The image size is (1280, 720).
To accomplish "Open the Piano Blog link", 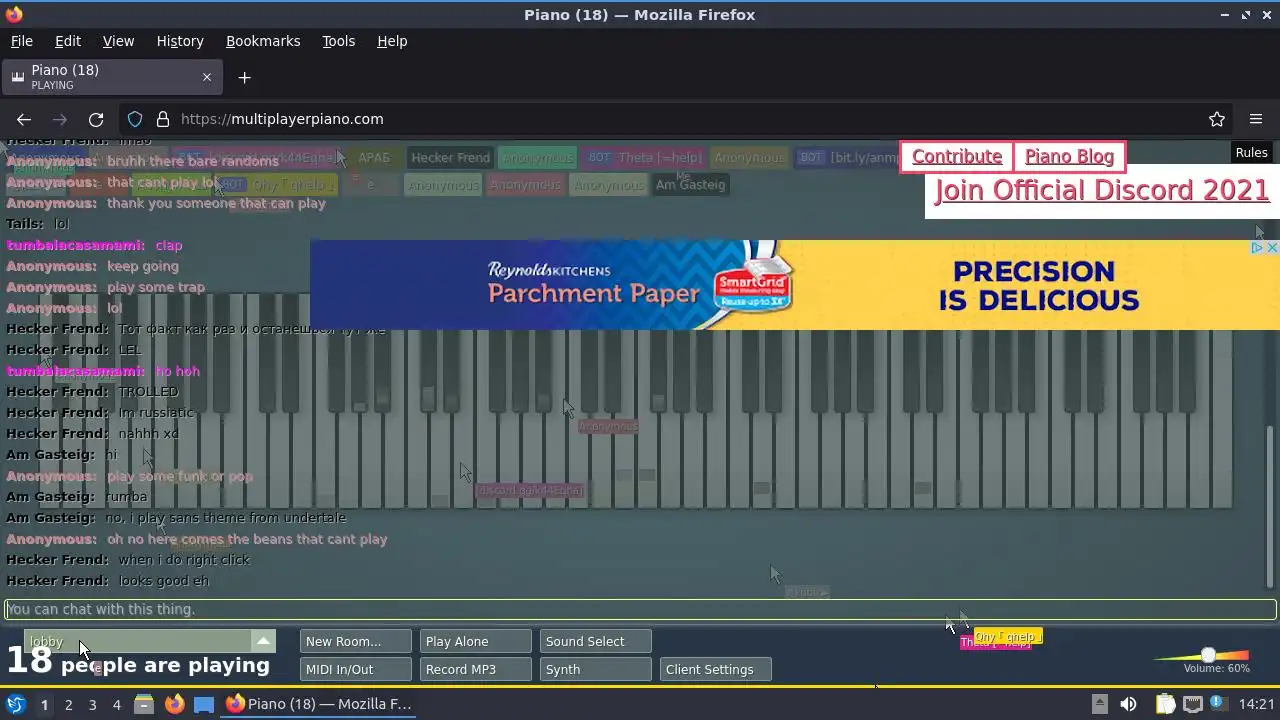I will point(1069,156).
